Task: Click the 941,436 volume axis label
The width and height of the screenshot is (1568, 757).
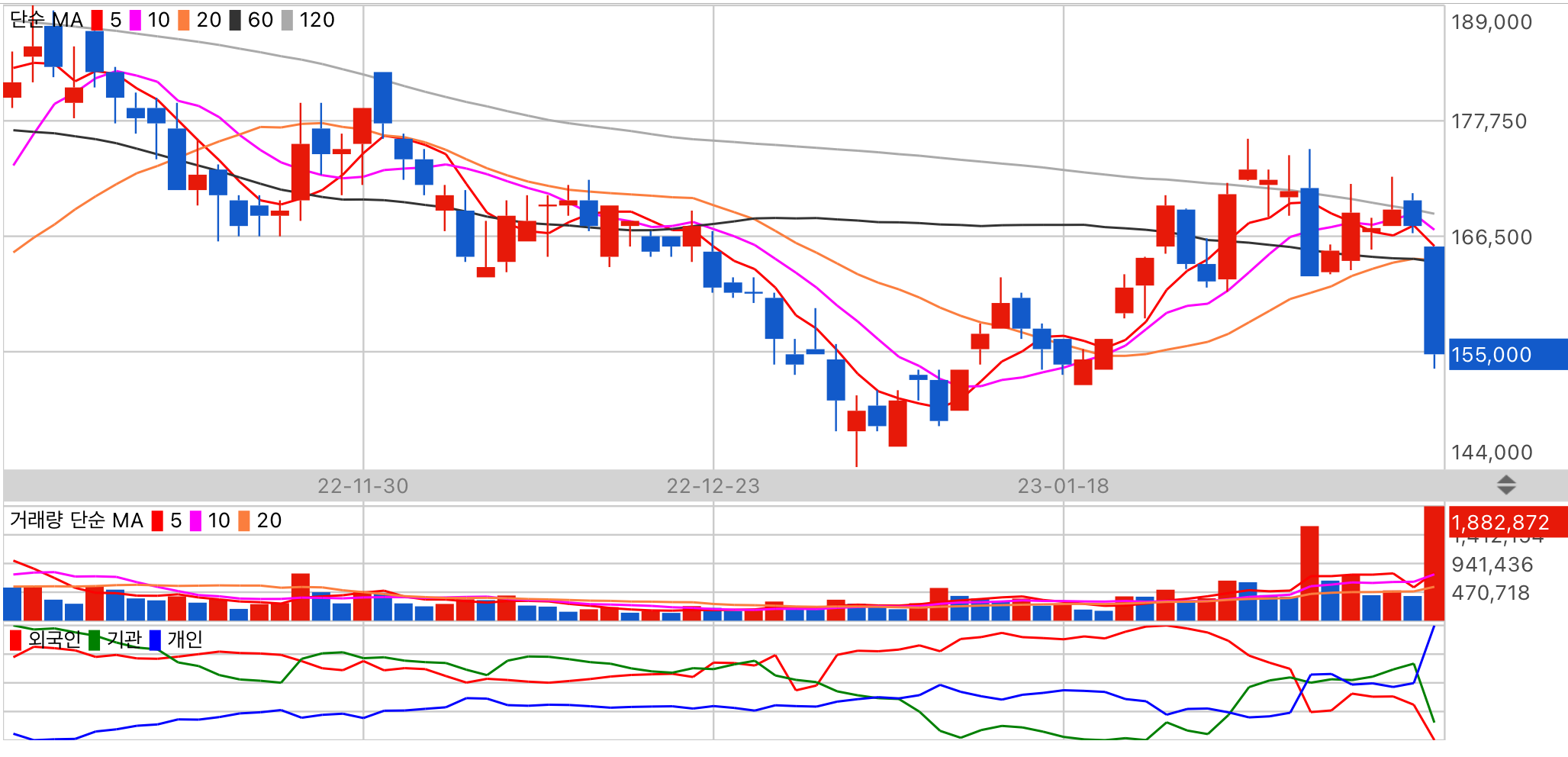Action: point(1492,565)
